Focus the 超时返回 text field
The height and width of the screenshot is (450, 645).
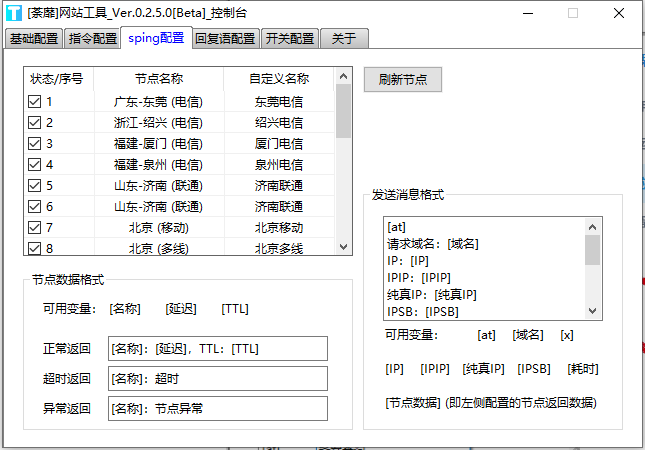[x=217, y=378]
